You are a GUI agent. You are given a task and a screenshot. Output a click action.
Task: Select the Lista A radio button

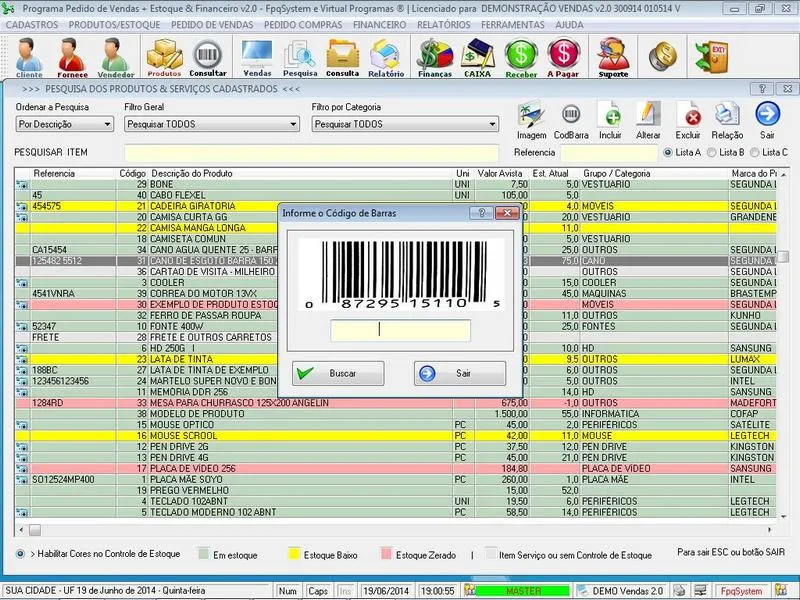668,152
